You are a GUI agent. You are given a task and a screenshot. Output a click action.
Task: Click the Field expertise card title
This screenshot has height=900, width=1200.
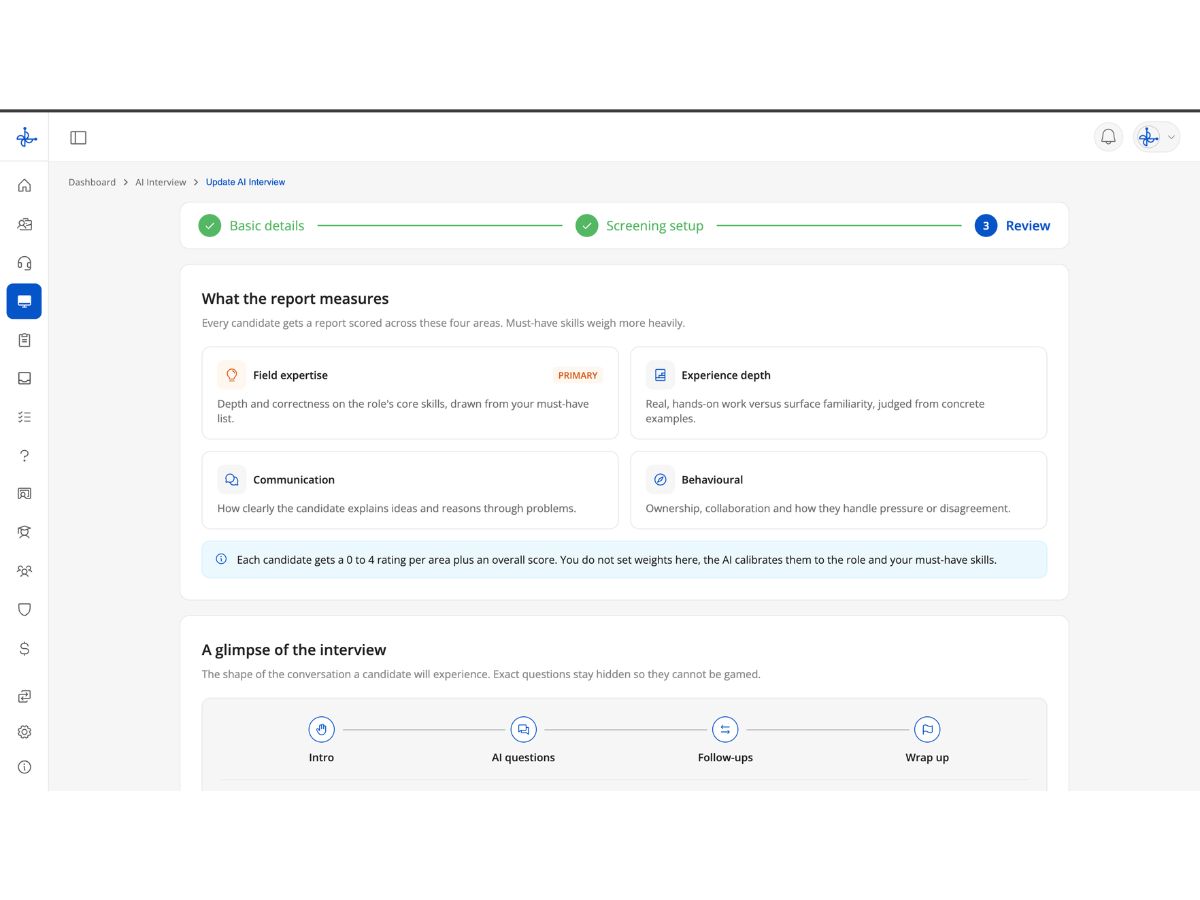pos(290,375)
